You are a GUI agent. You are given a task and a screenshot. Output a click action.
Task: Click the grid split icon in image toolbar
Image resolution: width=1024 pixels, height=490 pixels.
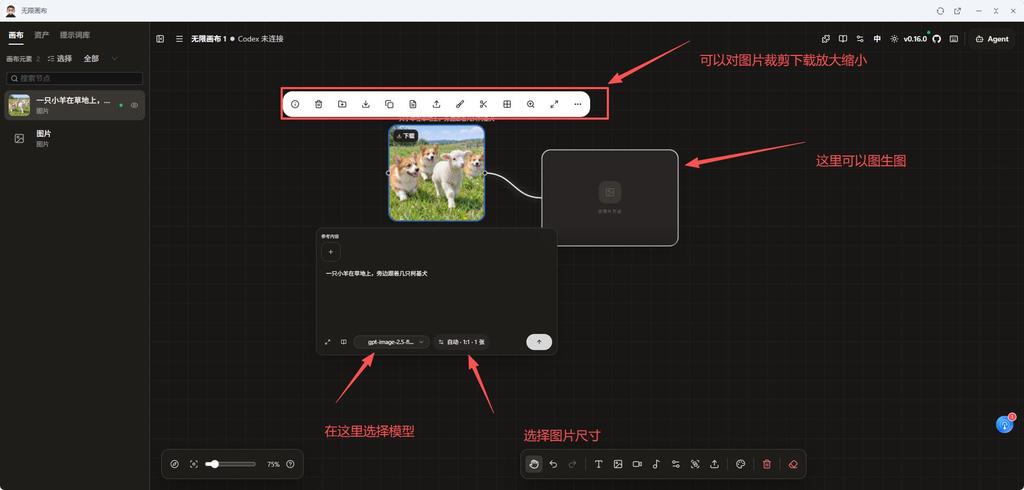pyautogui.click(x=507, y=104)
